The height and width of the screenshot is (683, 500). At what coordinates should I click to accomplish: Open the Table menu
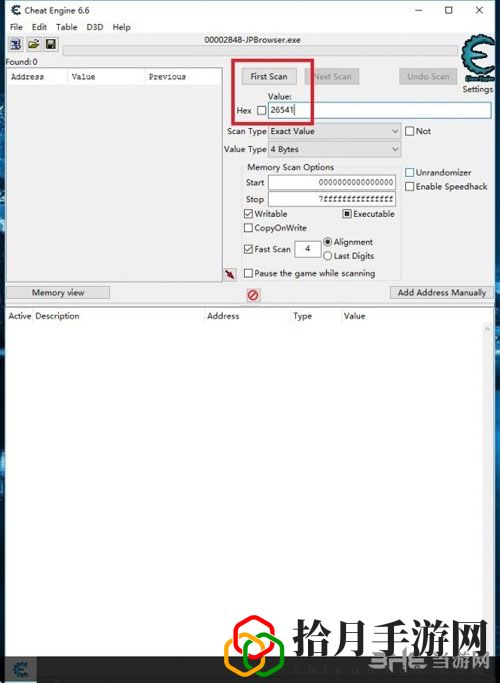point(66,27)
